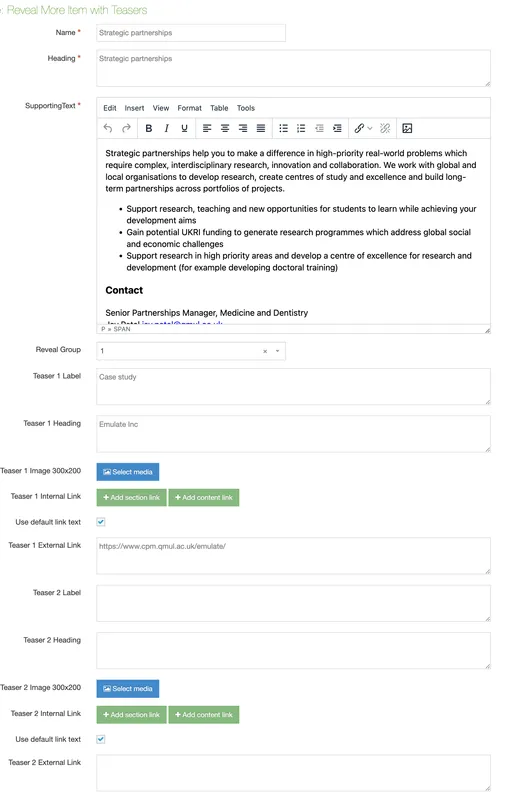Viewport: 506px width, 800px height.
Task: Clear the Reveal Group selection
Action: [265, 351]
